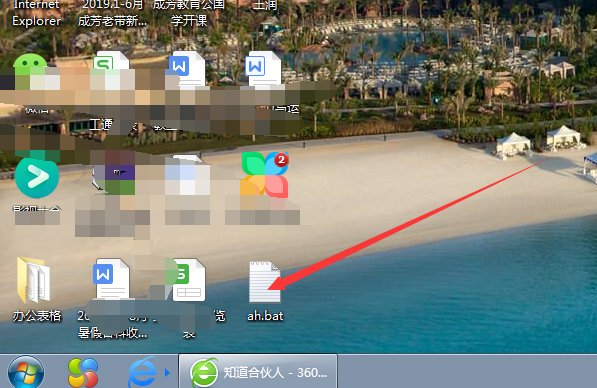Open the four-petal app with badge 2

(x=265, y=175)
